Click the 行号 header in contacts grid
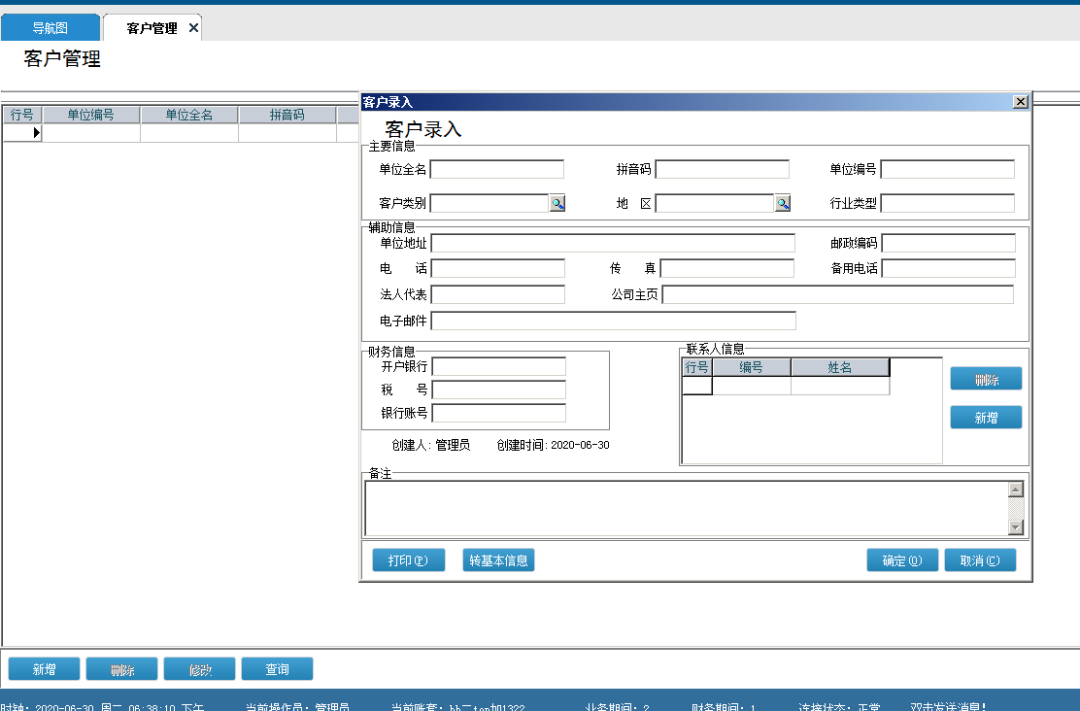 click(697, 367)
